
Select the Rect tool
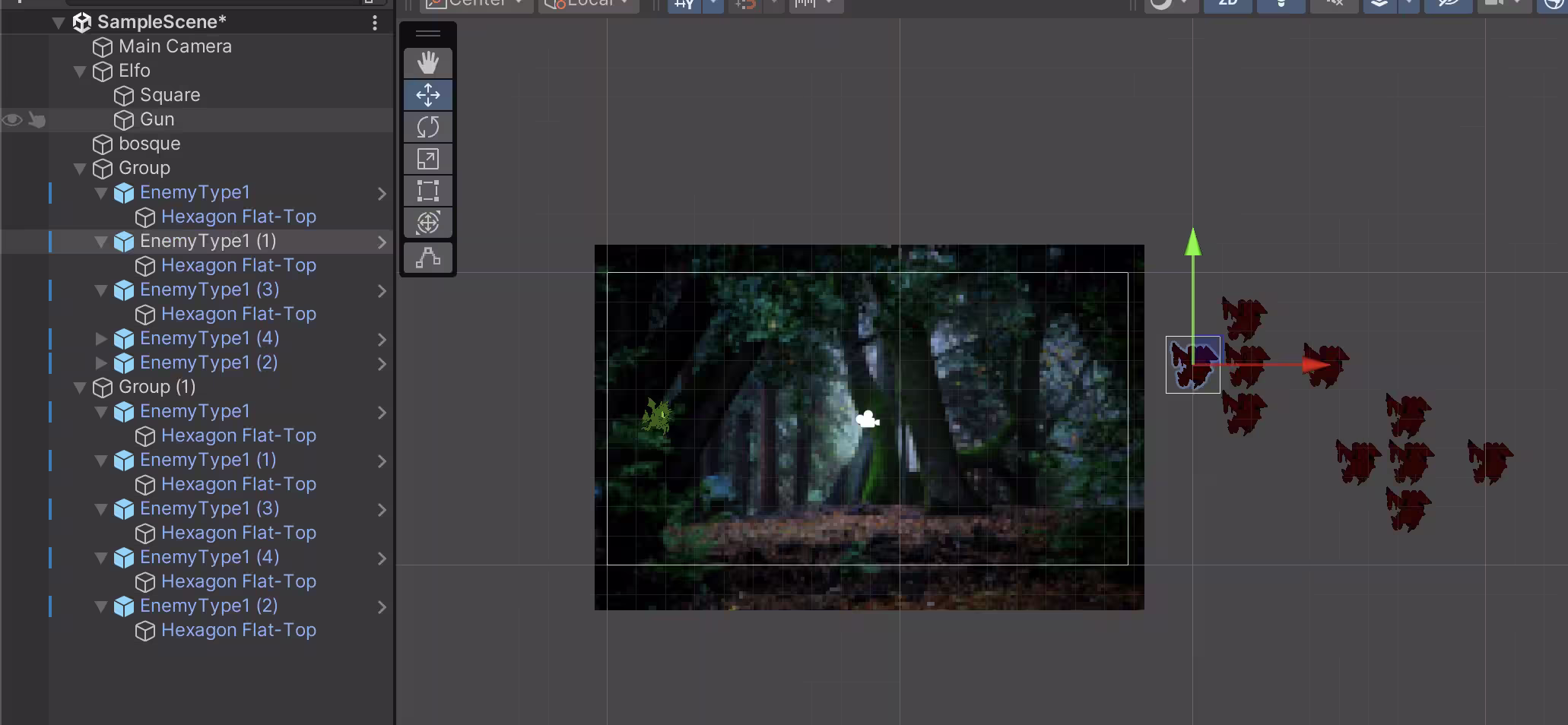pos(428,191)
